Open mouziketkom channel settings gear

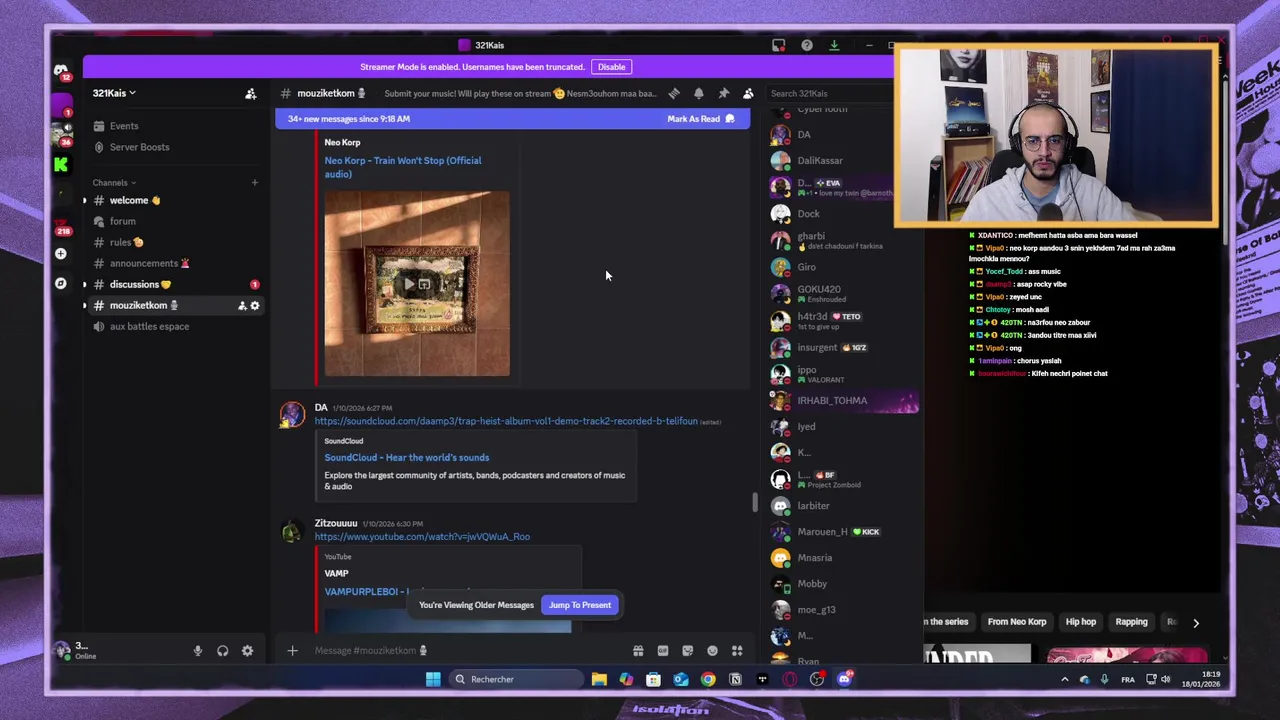pos(255,306)
